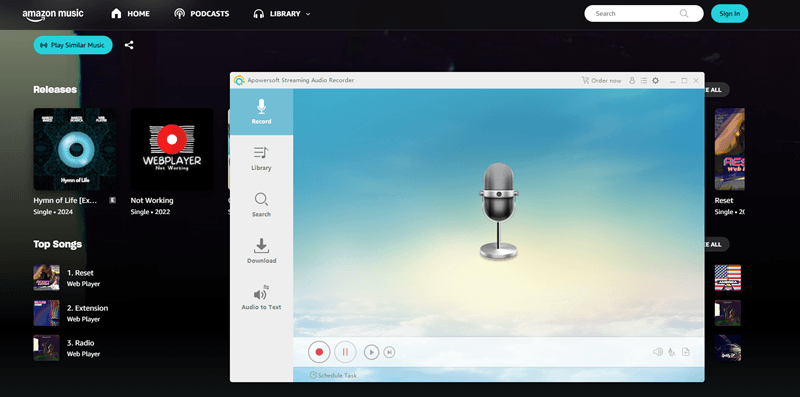Click the magnifier icon in search box
The height and width of the screenshot is (397, 800).
684,14
